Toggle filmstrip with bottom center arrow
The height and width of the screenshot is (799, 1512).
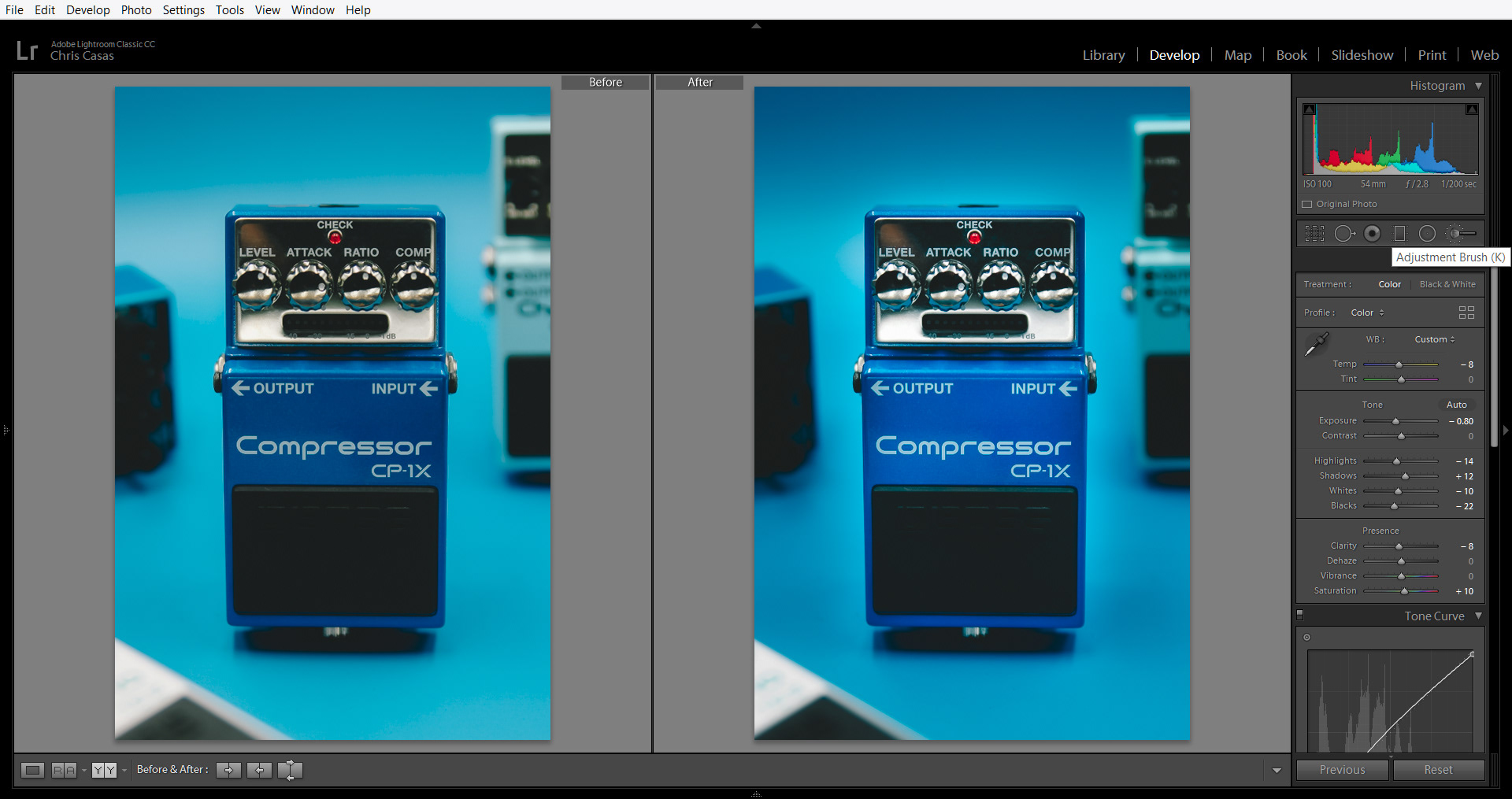[756, 793]
